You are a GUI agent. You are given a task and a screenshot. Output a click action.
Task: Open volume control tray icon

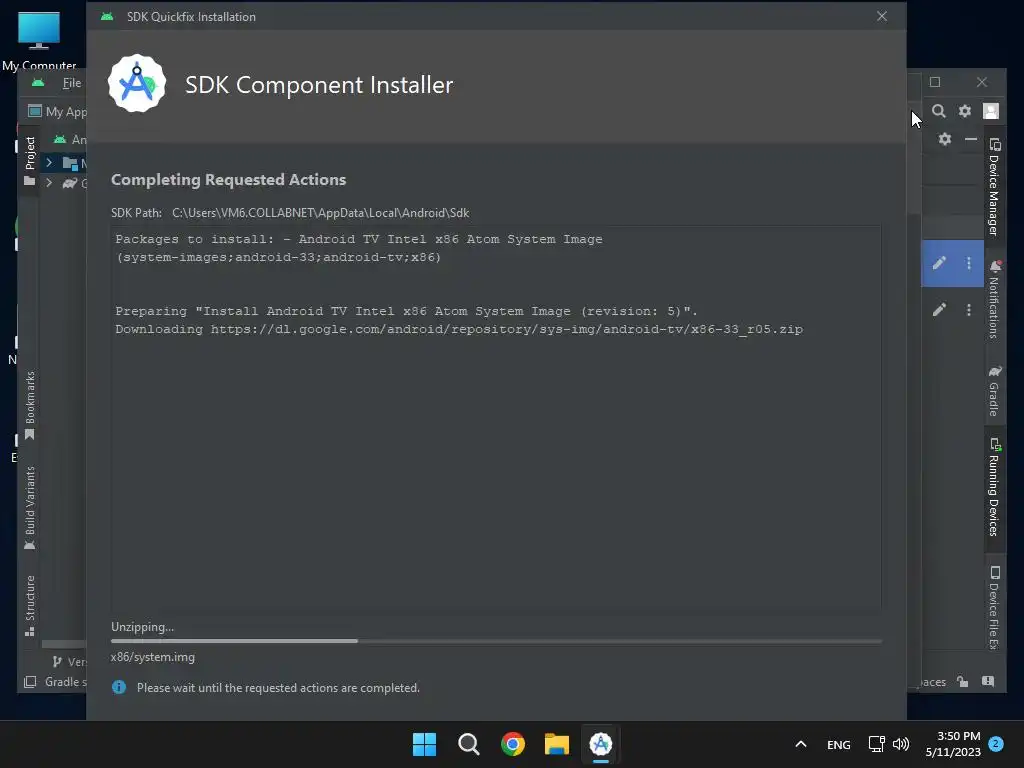pyautogui.click(x=901, y=744)
